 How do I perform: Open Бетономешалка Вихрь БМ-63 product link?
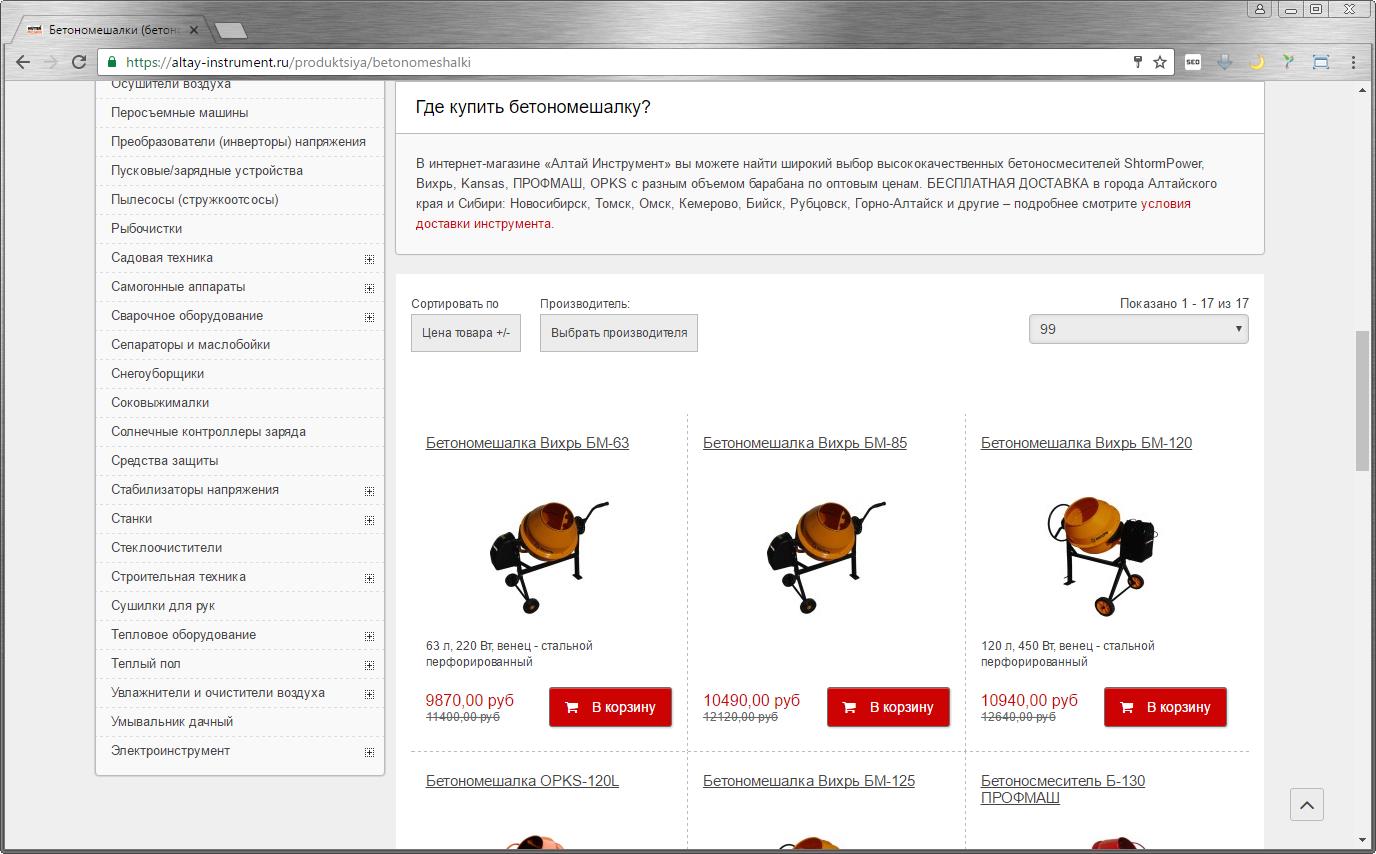527,443
